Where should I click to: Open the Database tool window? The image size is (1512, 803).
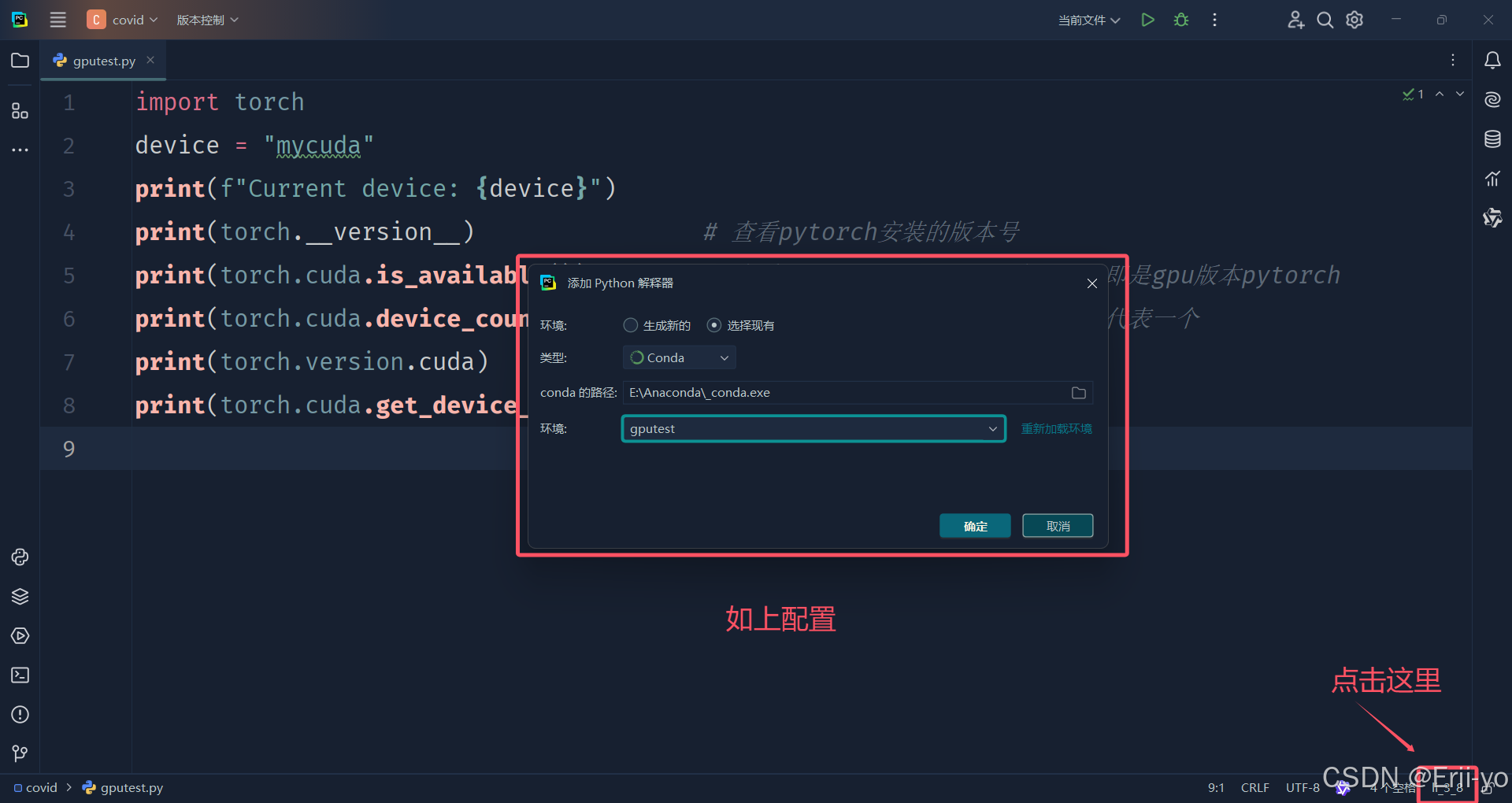[1492, 139]
